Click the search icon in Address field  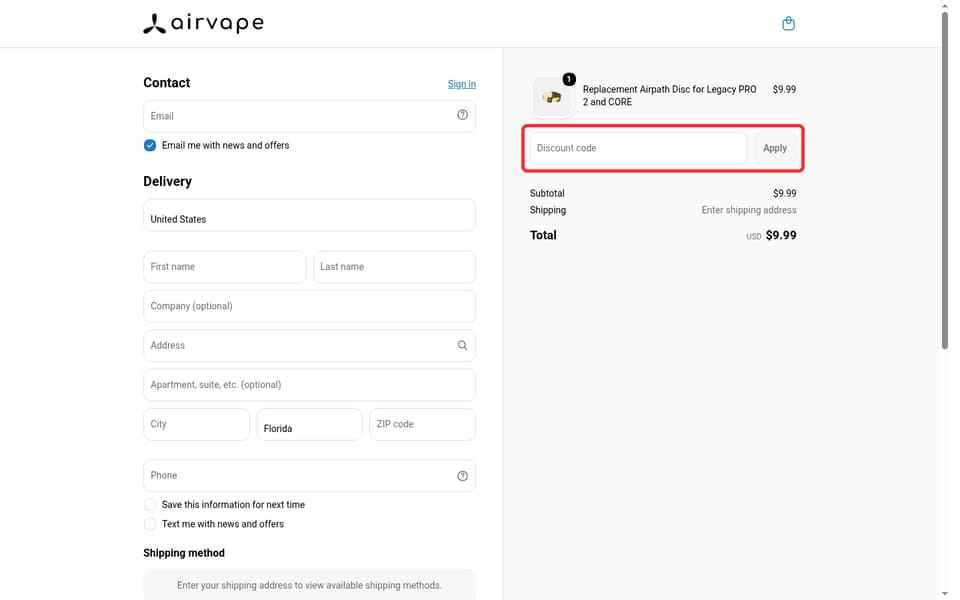click(x=462, y=345)
